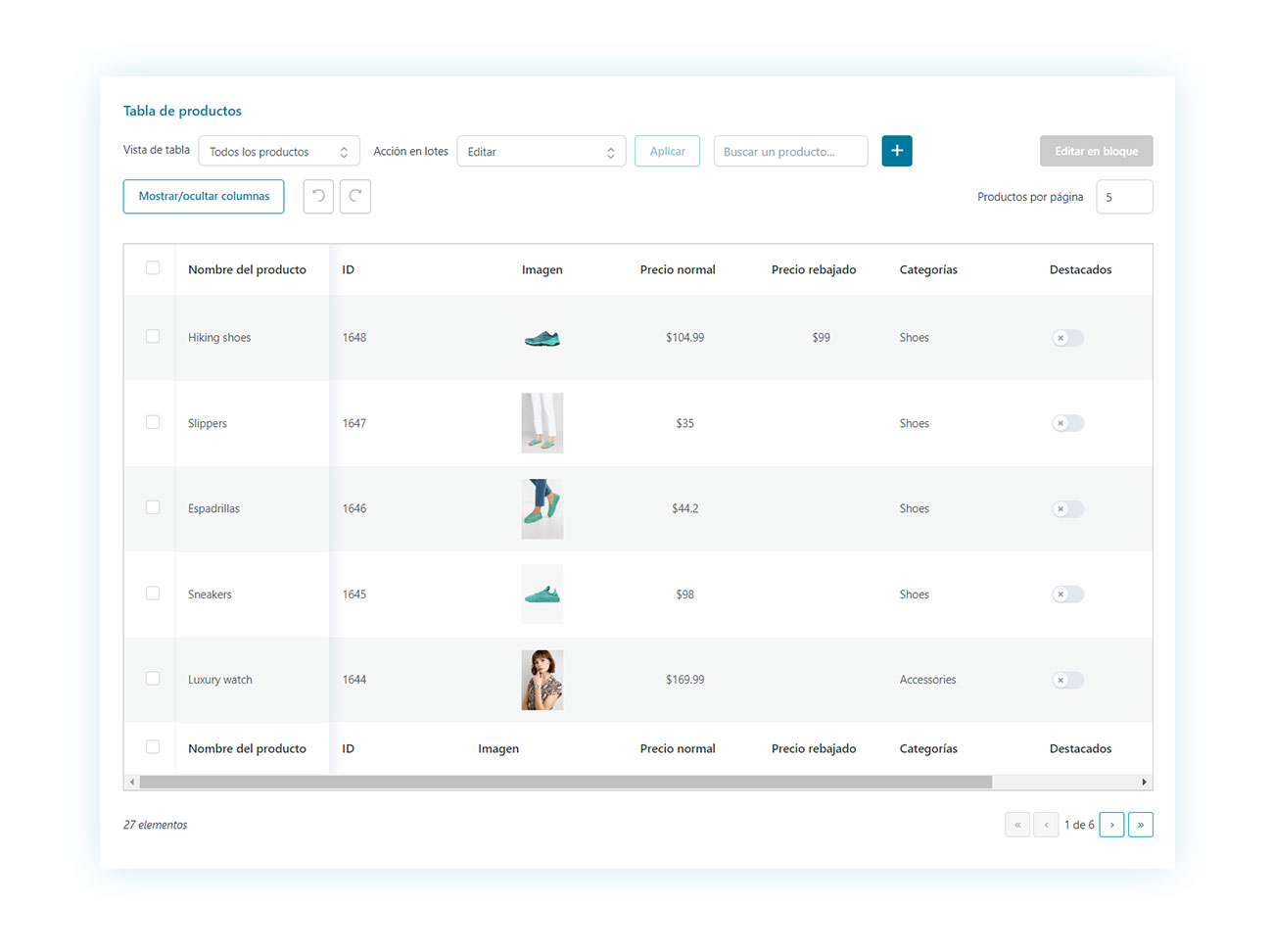This screenshot has height=952, width=1273.
Task: Tick the select-all checkbox in table header
Action: [x=153, y=268]
